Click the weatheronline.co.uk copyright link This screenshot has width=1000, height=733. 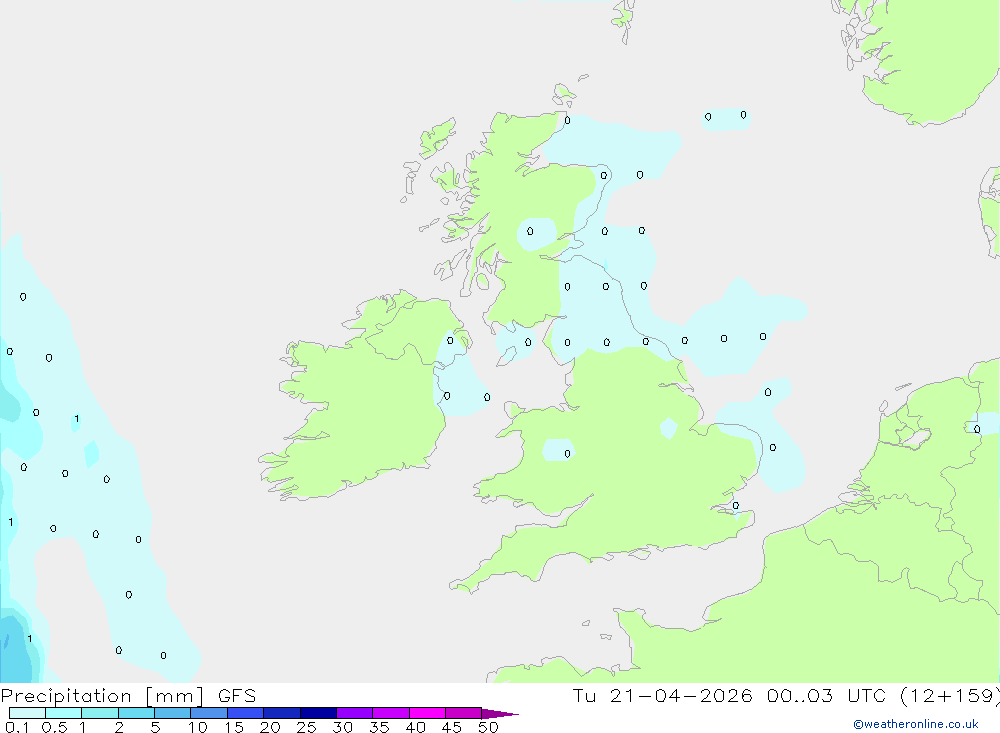(916, 724)
